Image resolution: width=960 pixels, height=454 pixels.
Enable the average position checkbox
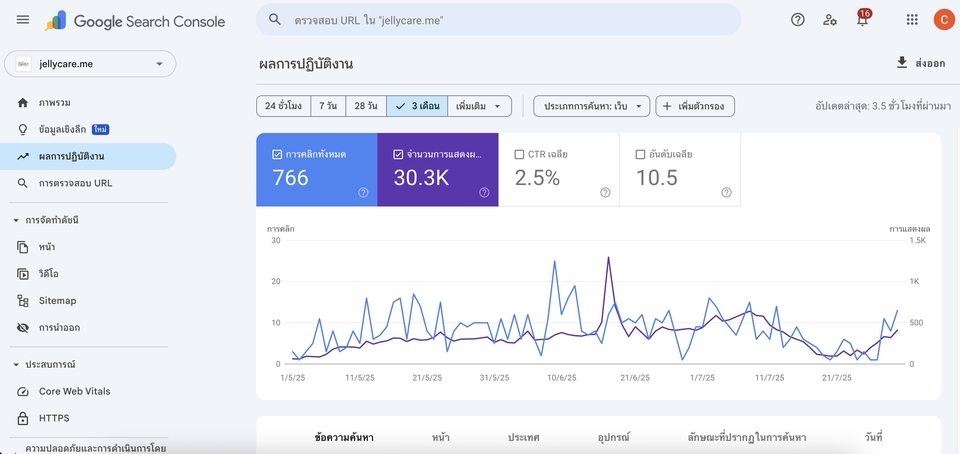pos(640,155)
